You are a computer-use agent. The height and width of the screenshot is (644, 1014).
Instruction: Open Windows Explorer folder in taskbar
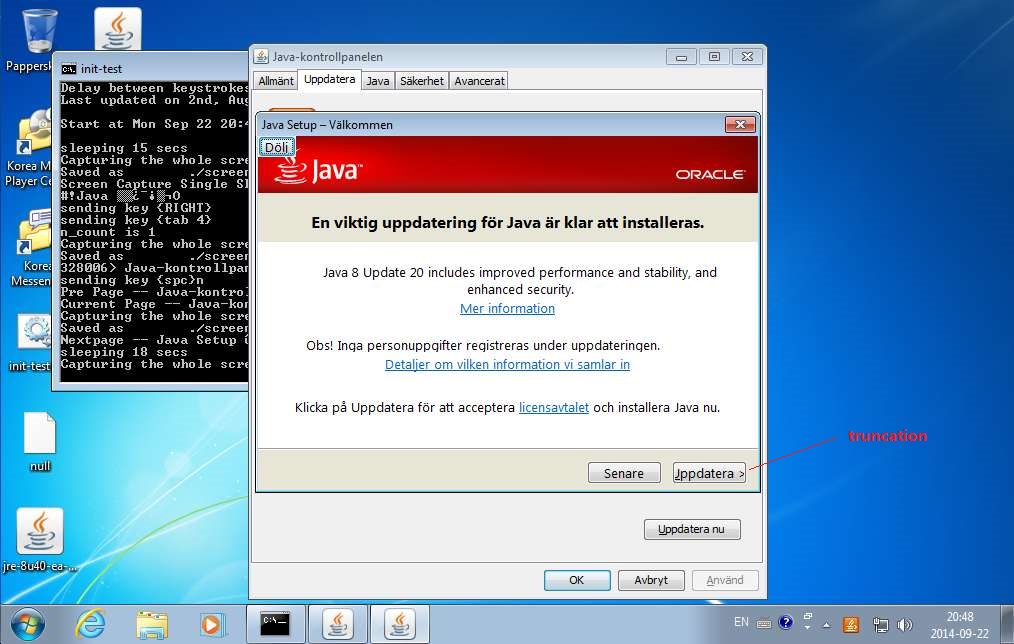pos(151,623)
